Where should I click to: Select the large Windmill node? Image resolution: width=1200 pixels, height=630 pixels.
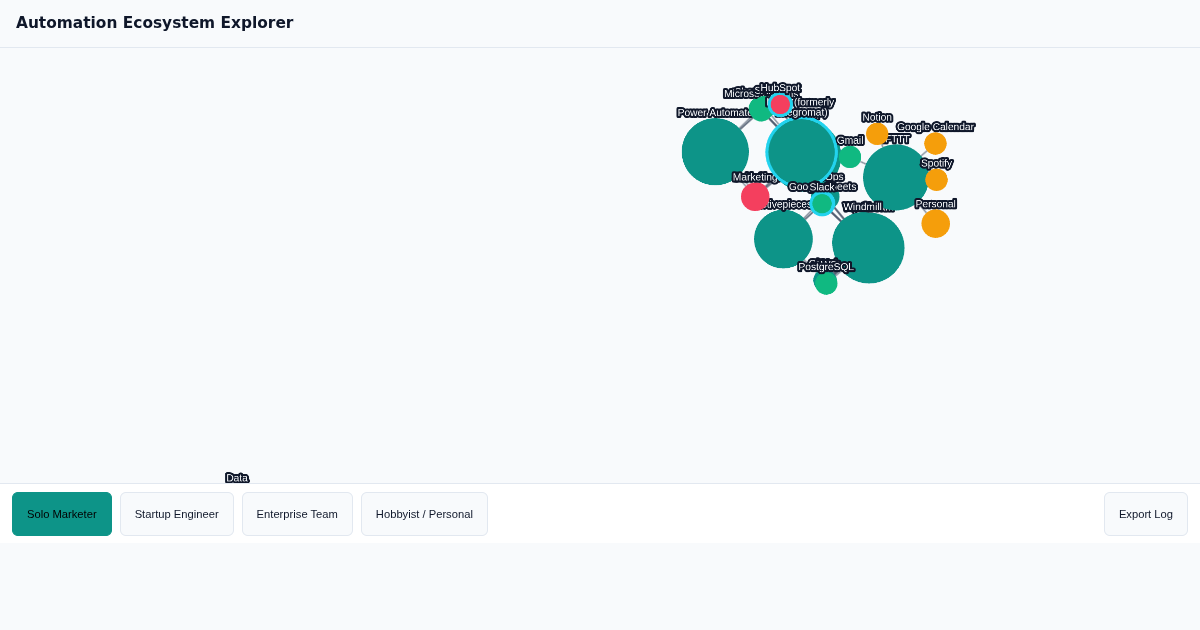click(868, 248)
